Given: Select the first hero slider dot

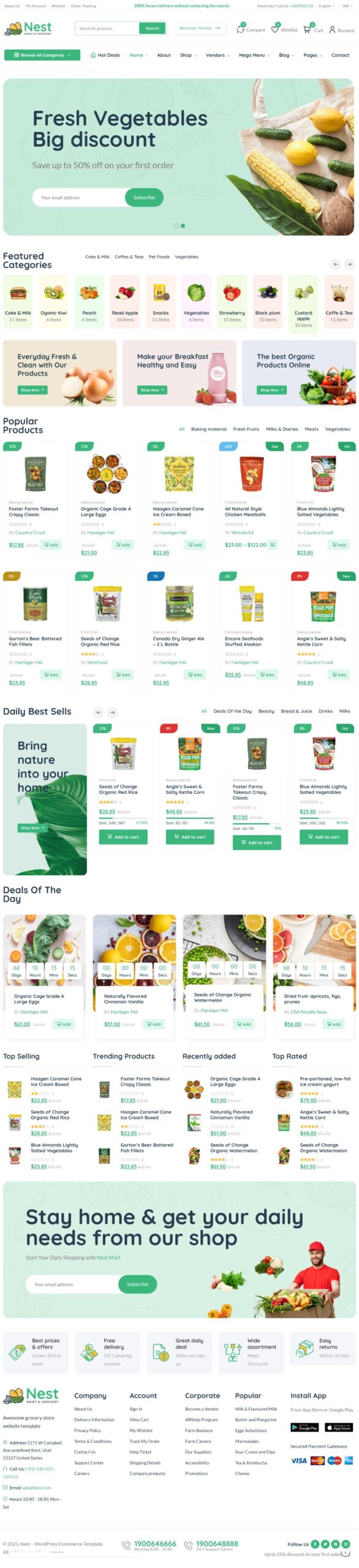Looking at the screenshot, I should pyautogui.click(x=176, y=225).
